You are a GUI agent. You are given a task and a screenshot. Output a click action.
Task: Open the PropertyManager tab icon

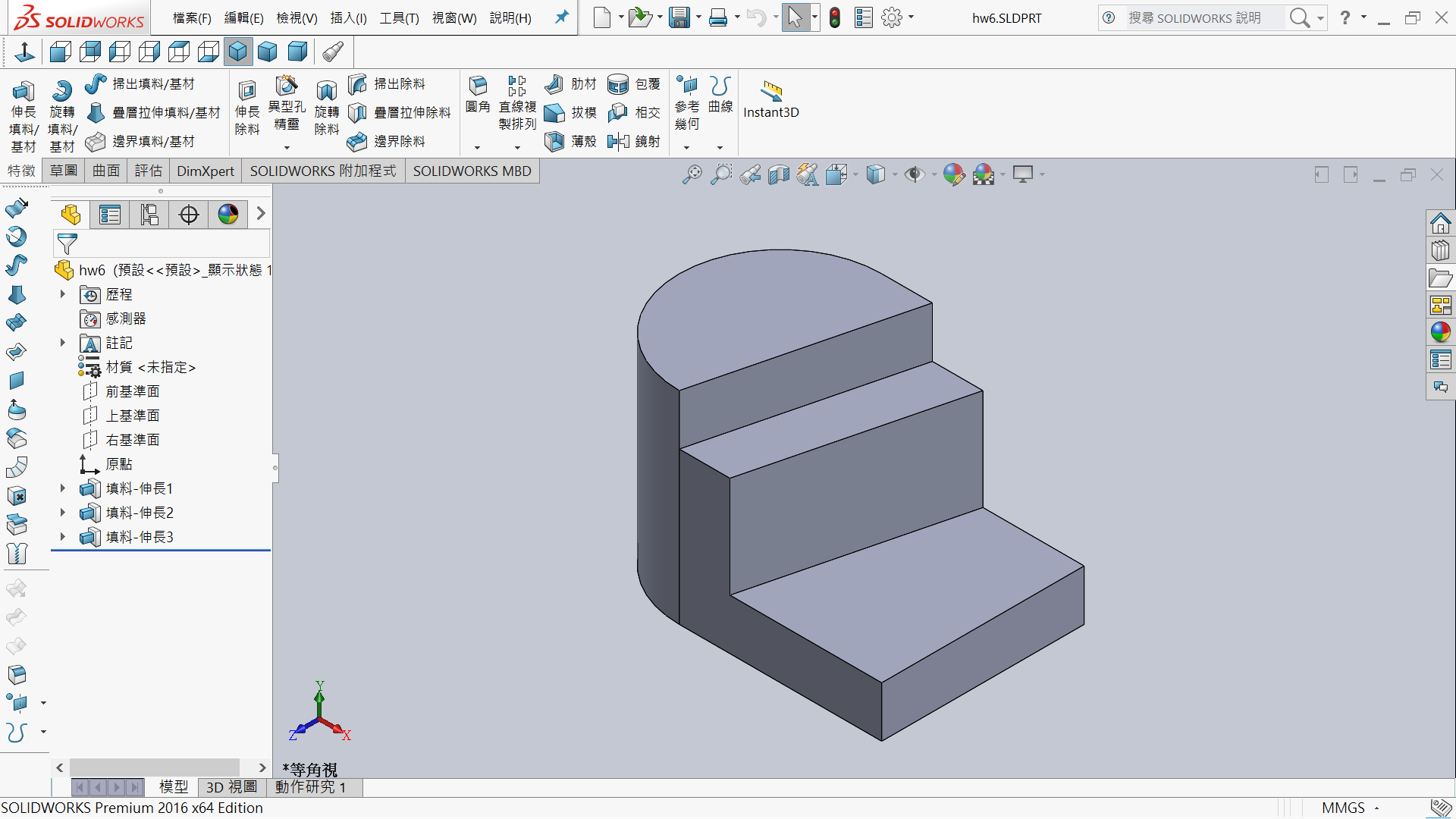click(110, 215)
